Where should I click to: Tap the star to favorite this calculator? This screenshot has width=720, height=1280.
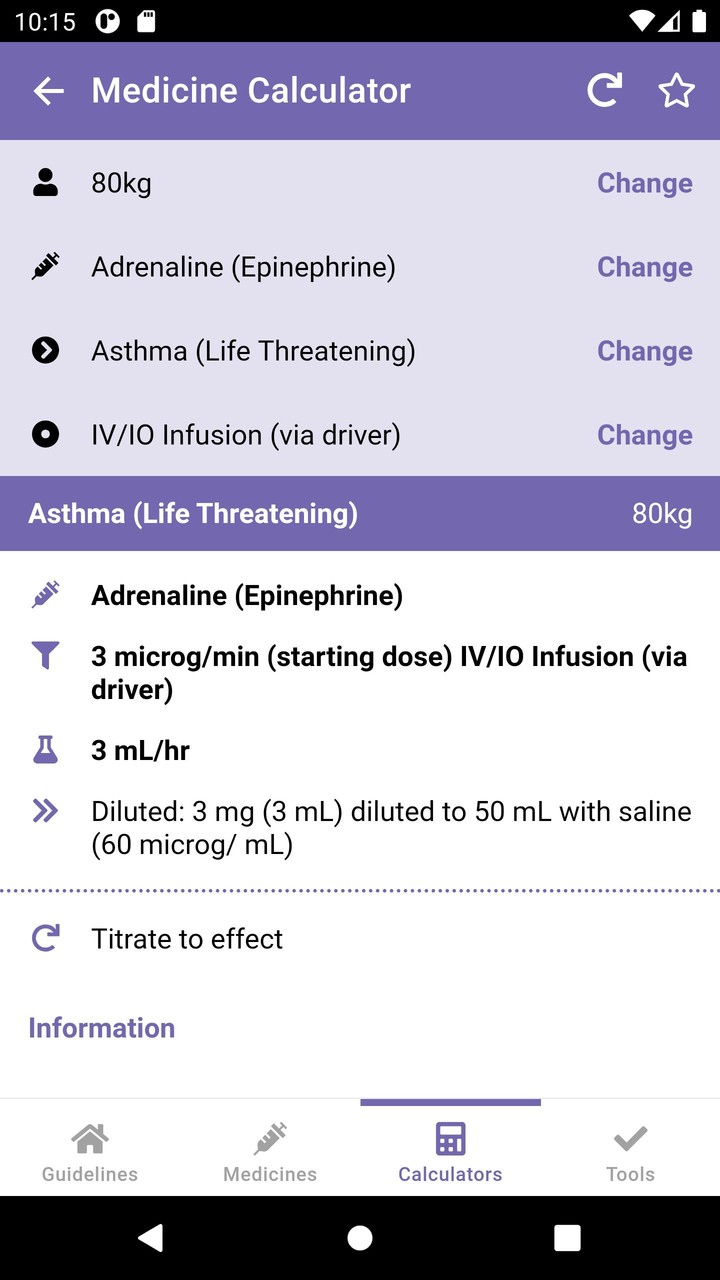[x=677, y=90]
